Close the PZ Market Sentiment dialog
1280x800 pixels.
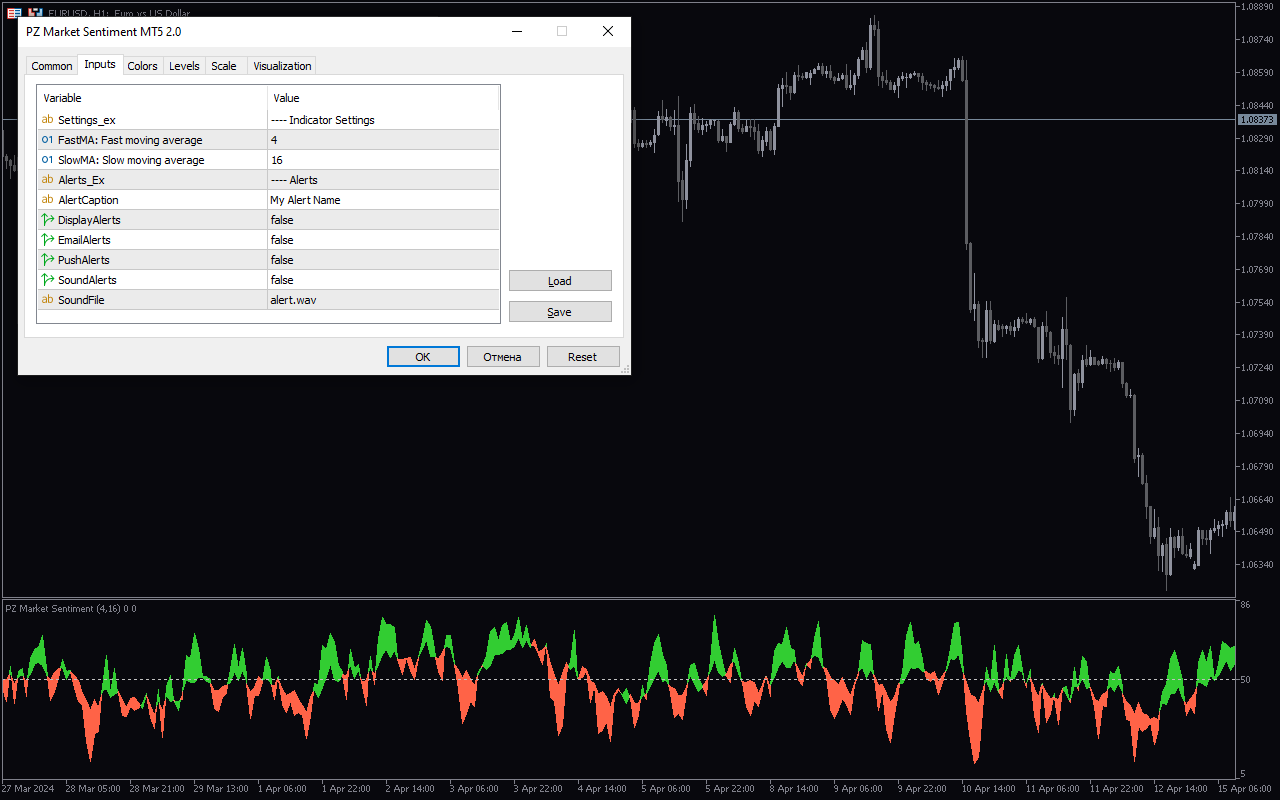point(607,31)
